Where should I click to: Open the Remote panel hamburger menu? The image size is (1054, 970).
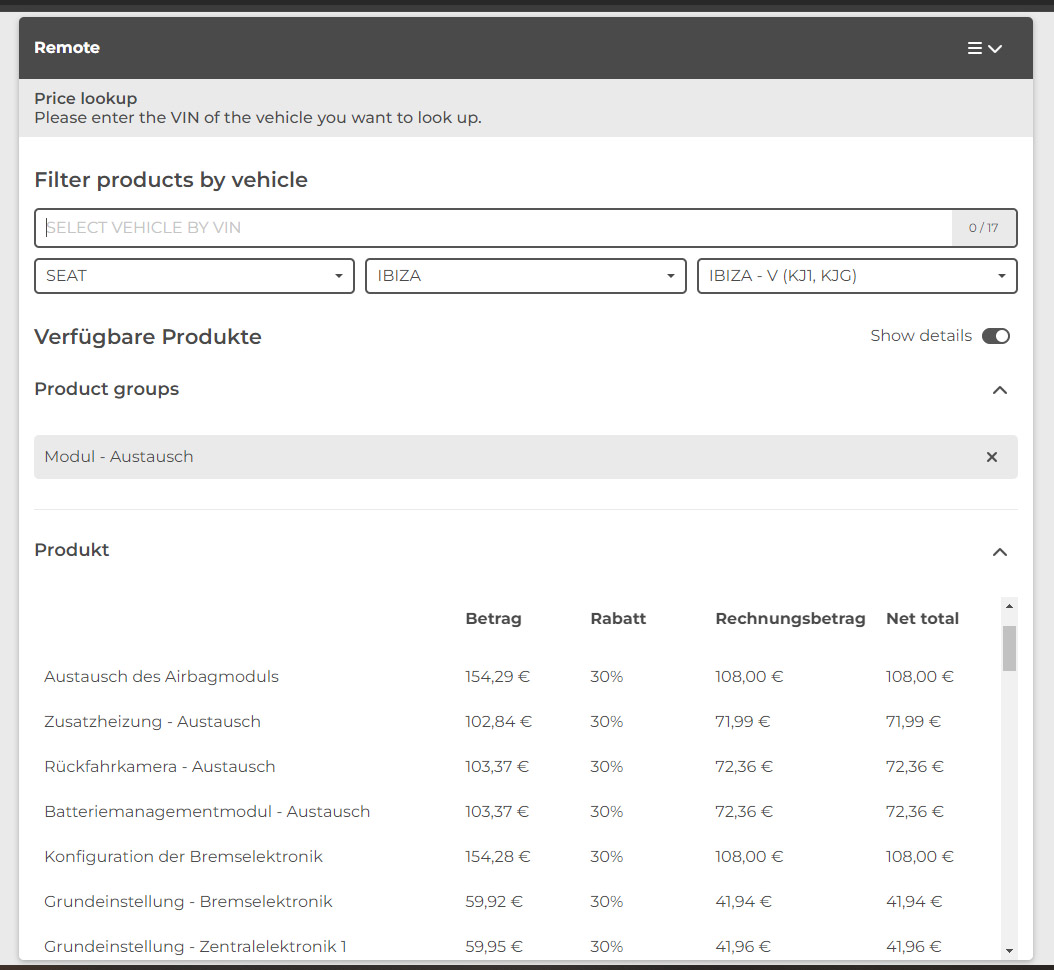click(x=984, y=48)
